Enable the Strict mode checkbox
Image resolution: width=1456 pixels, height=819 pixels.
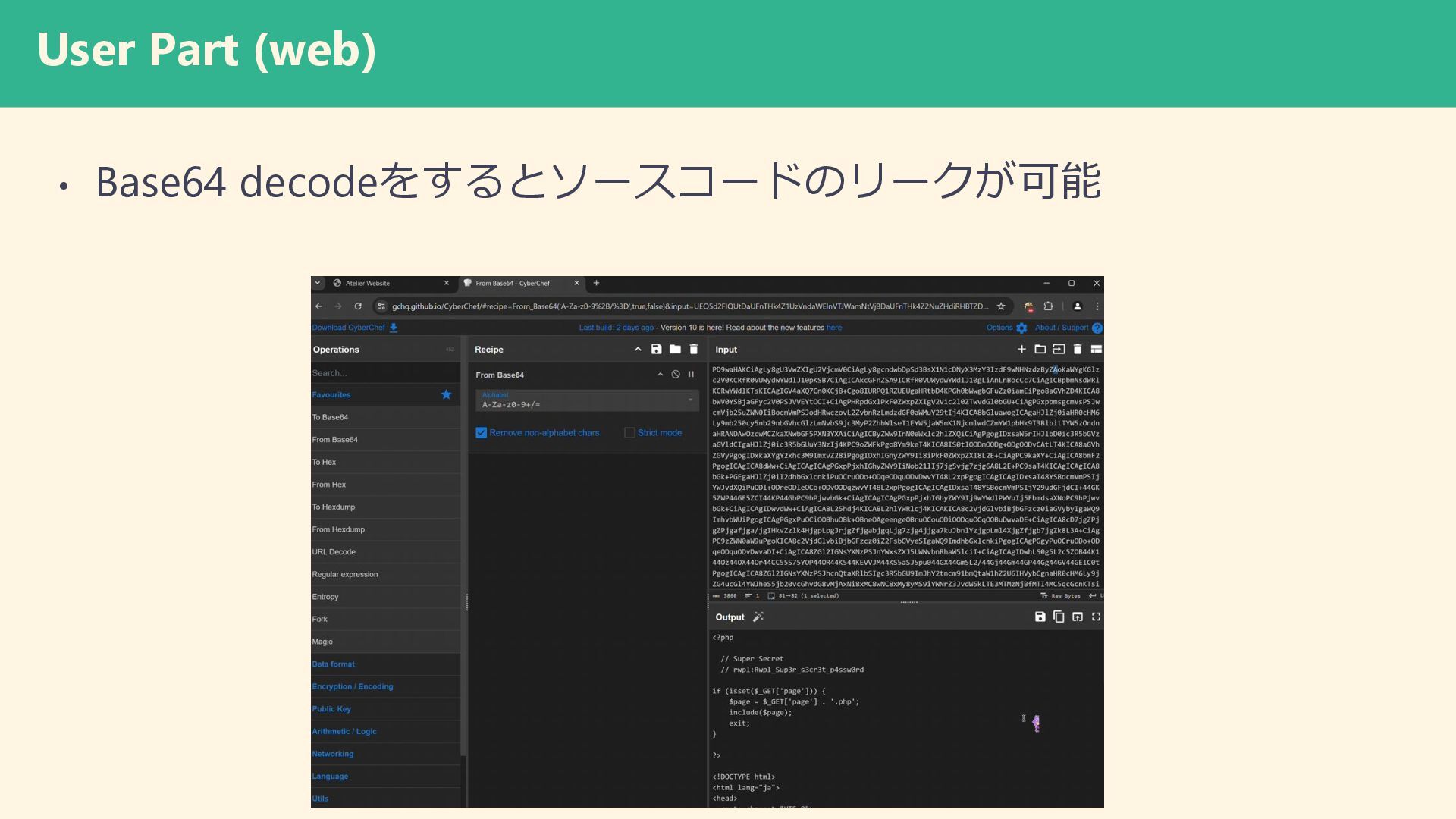pyautogui.click(x=629, y=433)
